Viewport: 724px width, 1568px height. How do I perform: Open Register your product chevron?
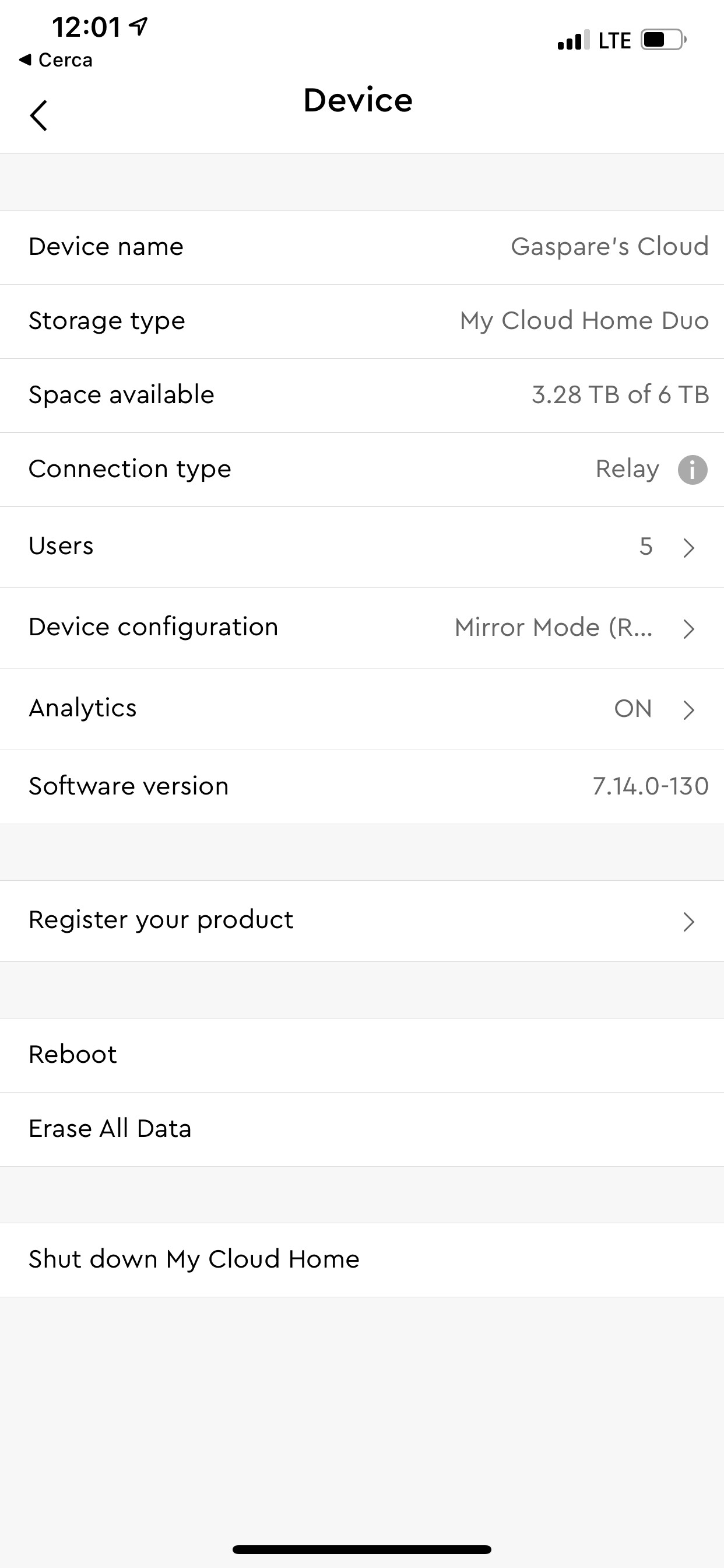point(688,922)
